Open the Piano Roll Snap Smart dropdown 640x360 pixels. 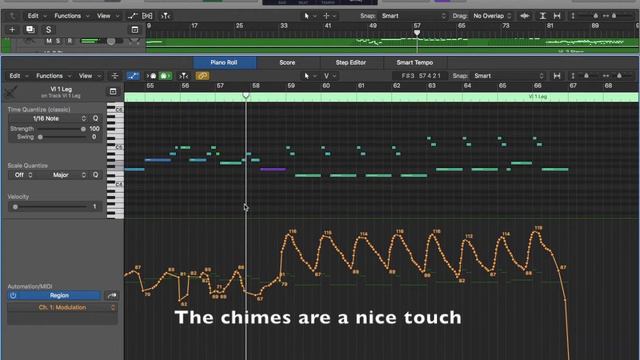(508, 76)
